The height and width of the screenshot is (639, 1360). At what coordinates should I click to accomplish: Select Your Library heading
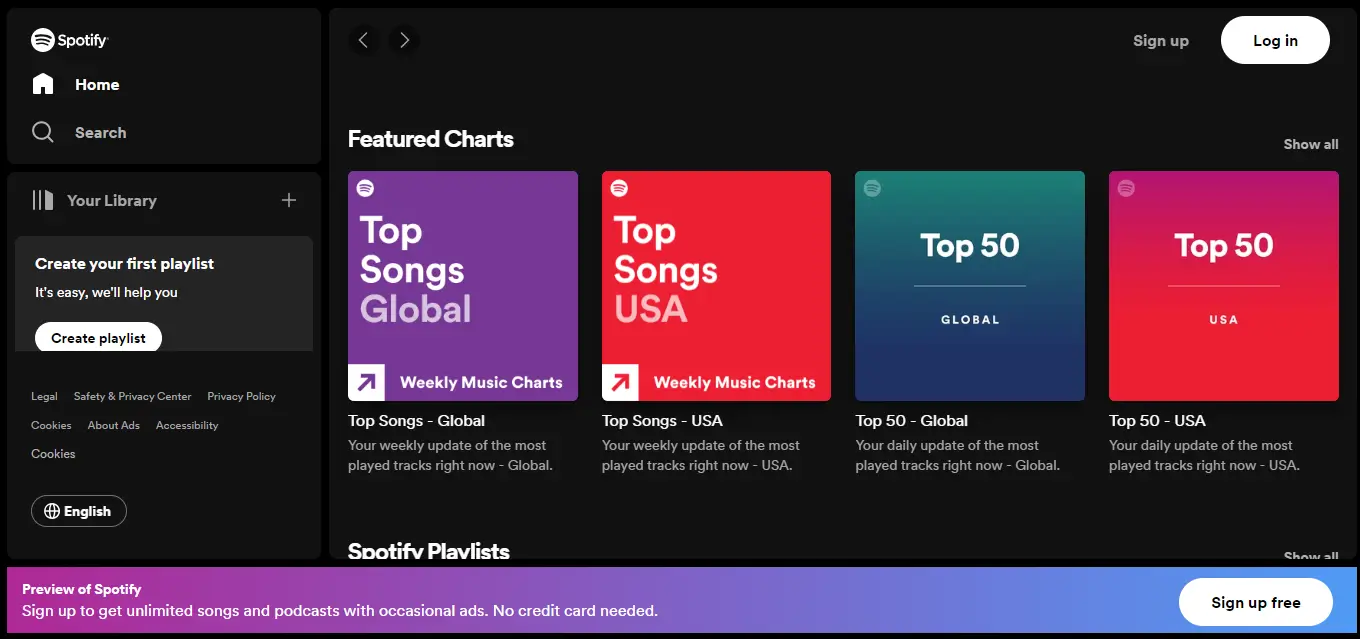point(112,200)
